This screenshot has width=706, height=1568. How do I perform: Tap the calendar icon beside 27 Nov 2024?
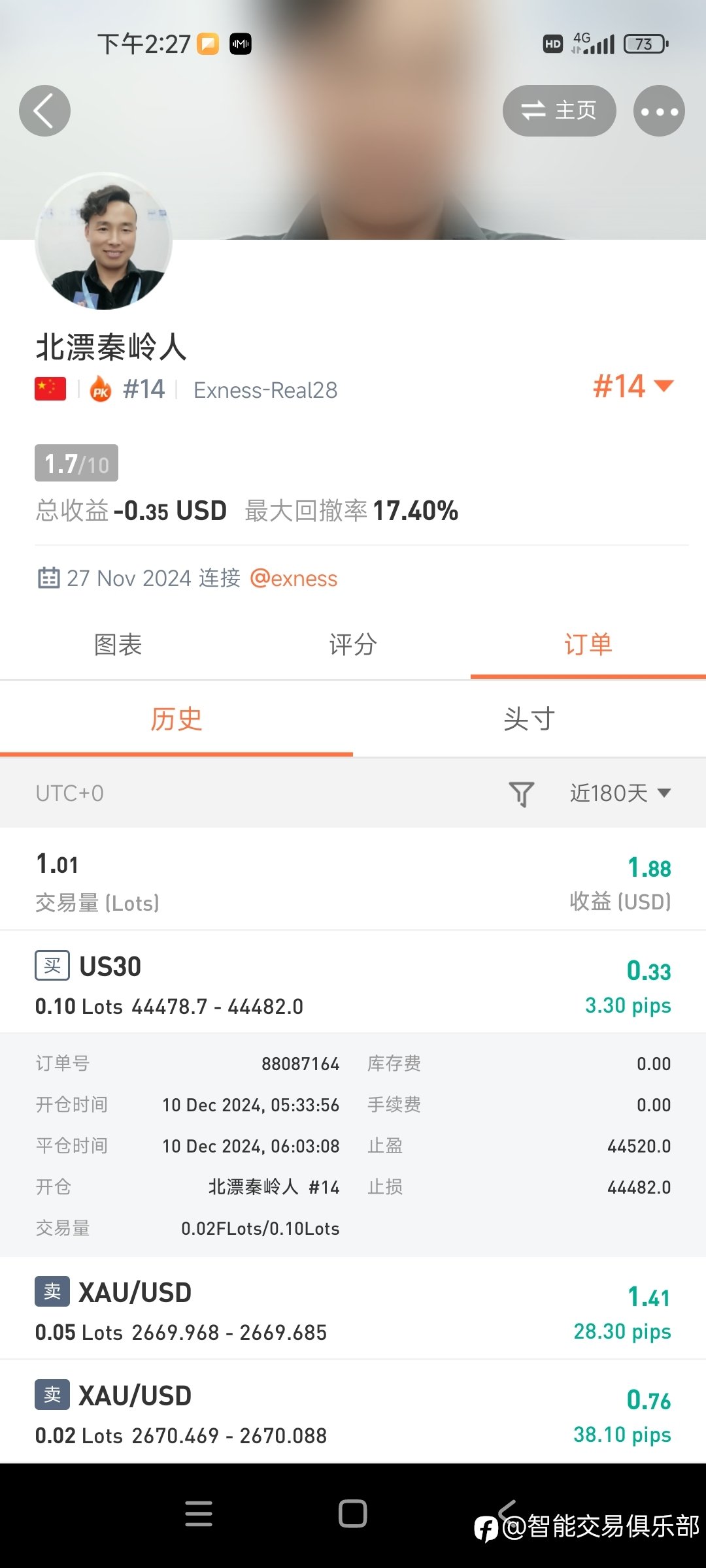pyautogui.click(x=48, y=578)
